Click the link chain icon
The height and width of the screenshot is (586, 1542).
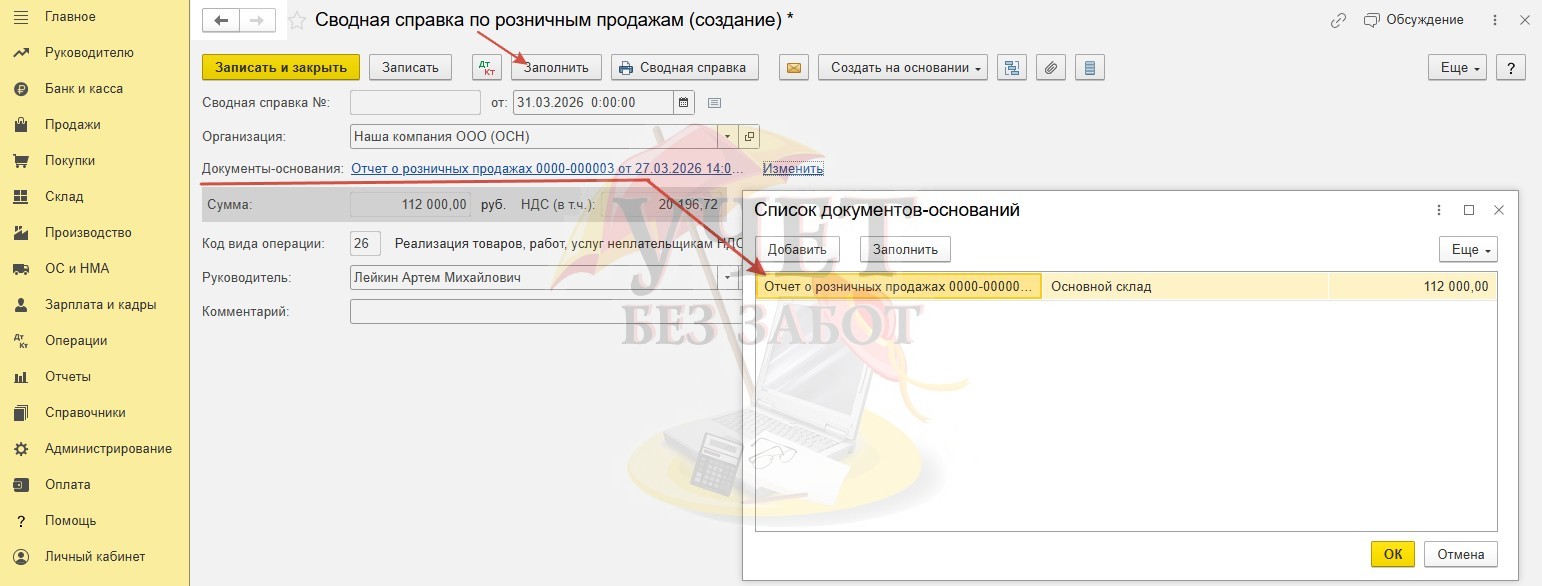point(1338,20)
